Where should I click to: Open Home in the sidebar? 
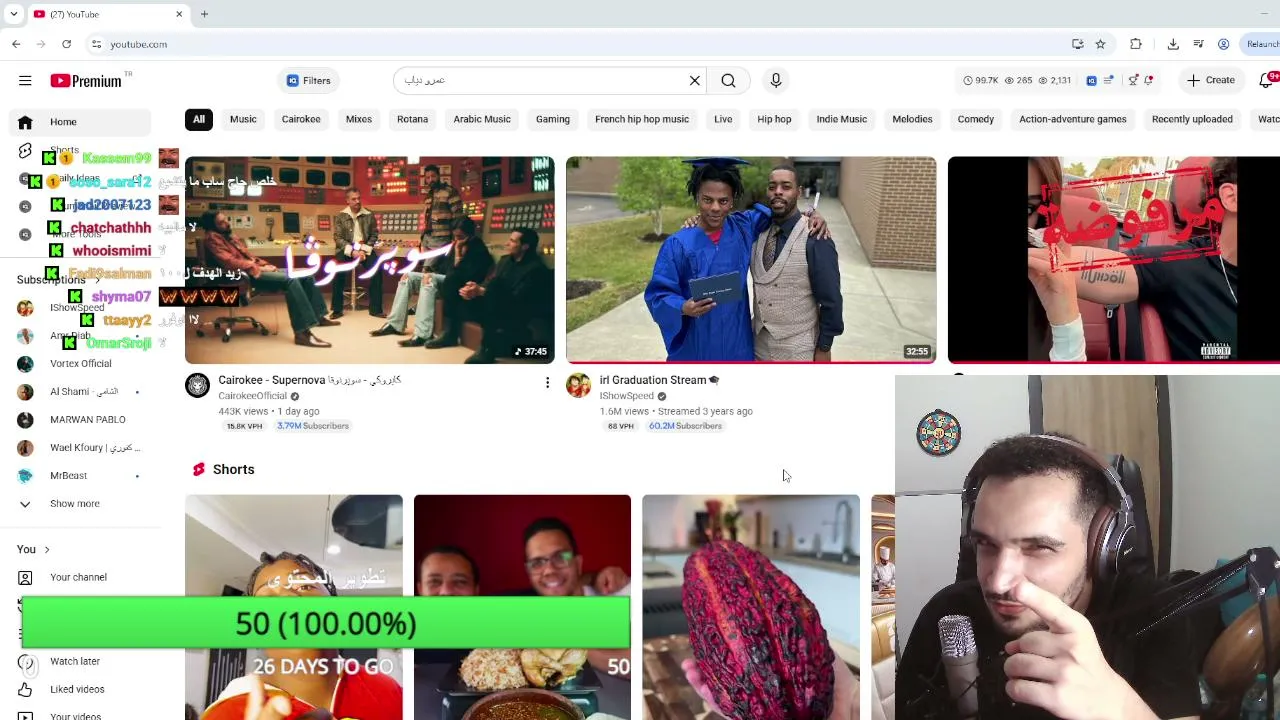81,122
